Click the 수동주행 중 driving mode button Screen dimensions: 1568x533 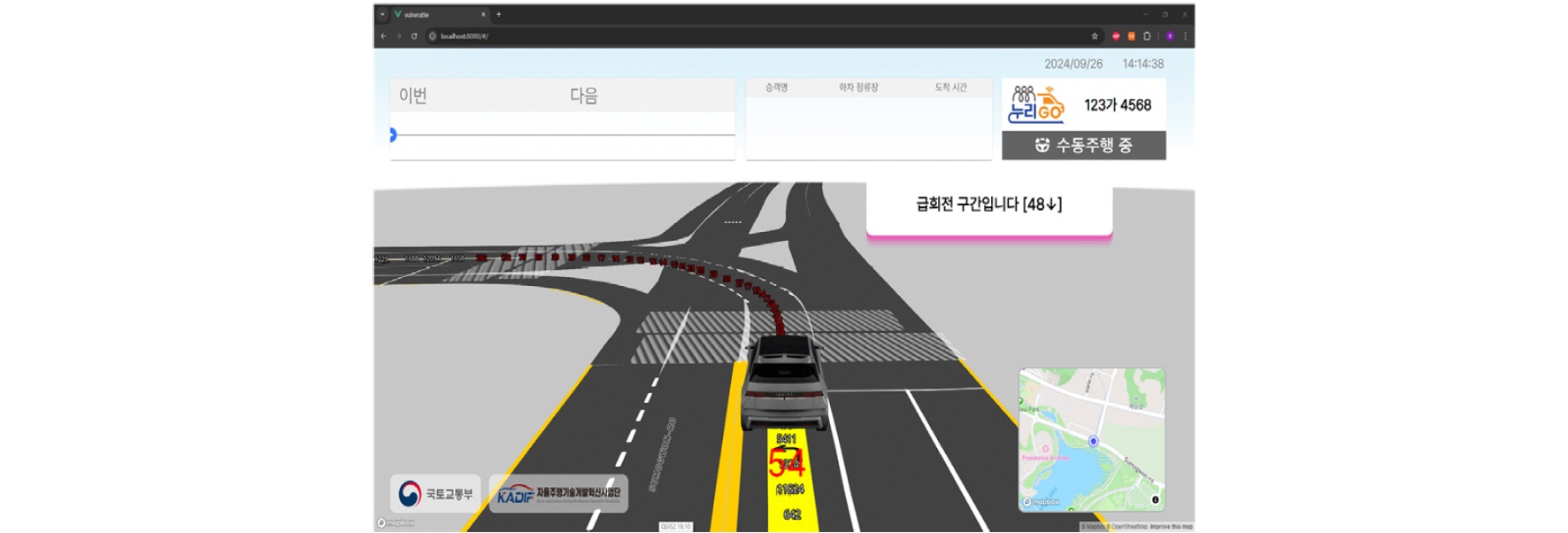click(x=1083, y=145)
